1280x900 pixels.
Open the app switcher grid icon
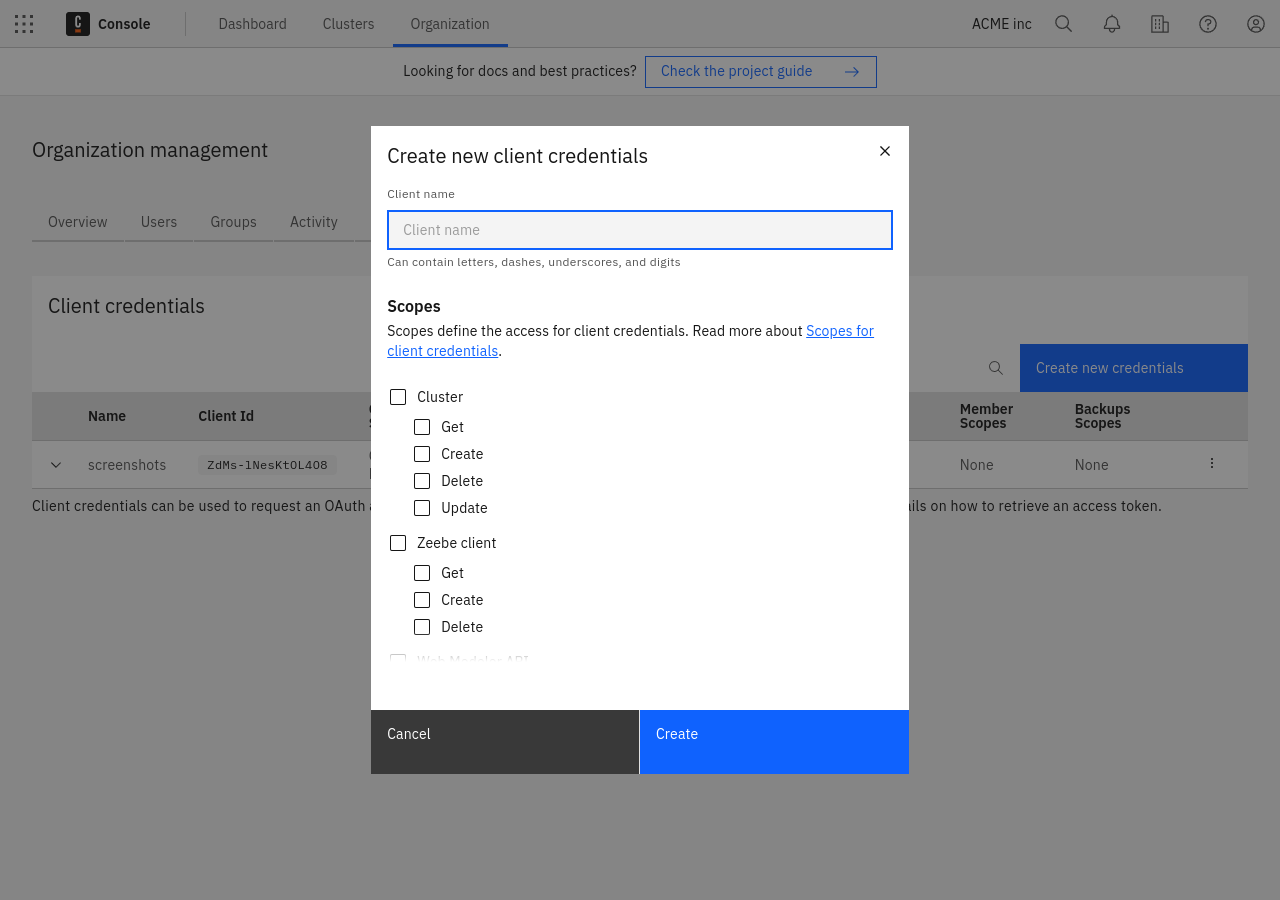(x=24, y=24)
